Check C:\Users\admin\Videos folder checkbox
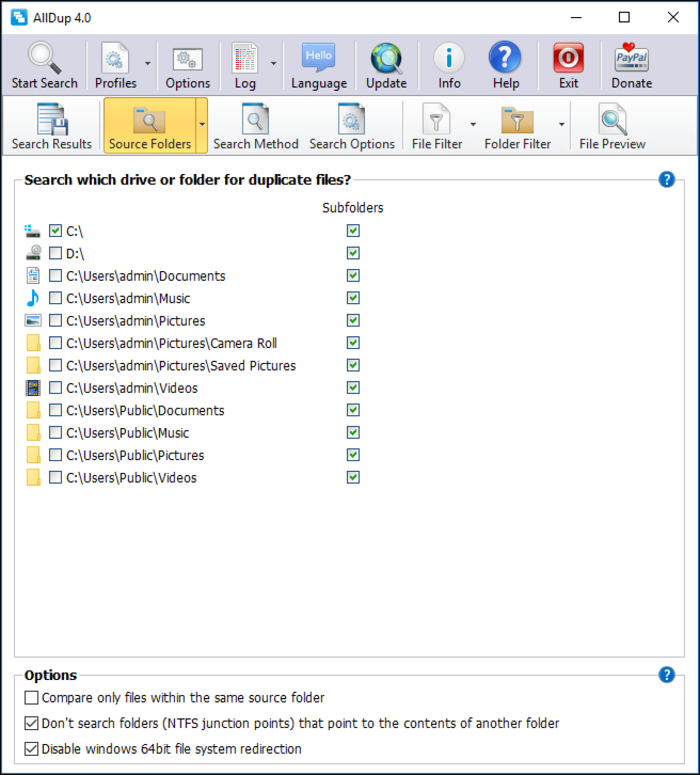This screenshot has height=775, width=700. 55,388
